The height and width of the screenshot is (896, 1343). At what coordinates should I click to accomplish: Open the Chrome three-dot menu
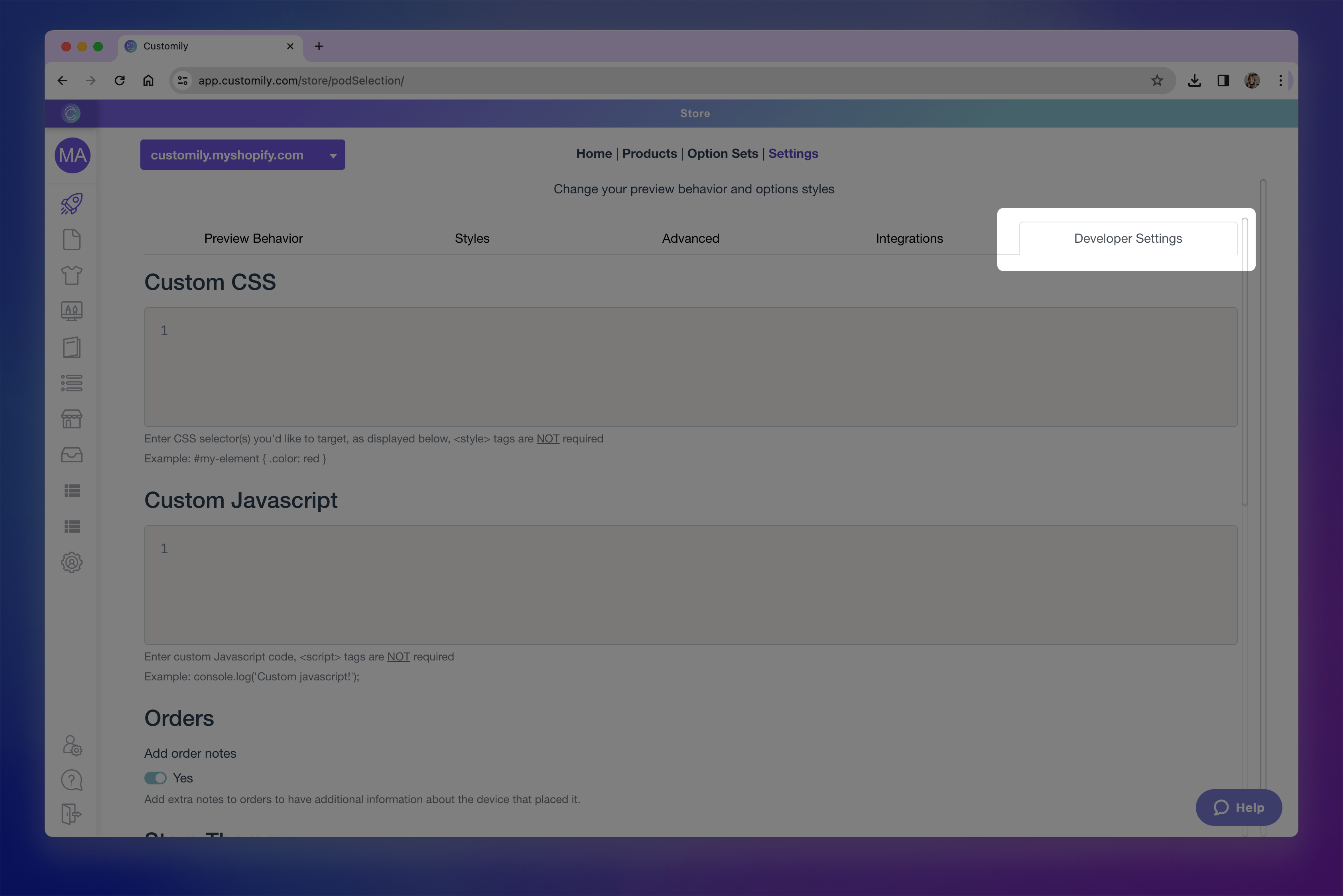[1281, 81]
